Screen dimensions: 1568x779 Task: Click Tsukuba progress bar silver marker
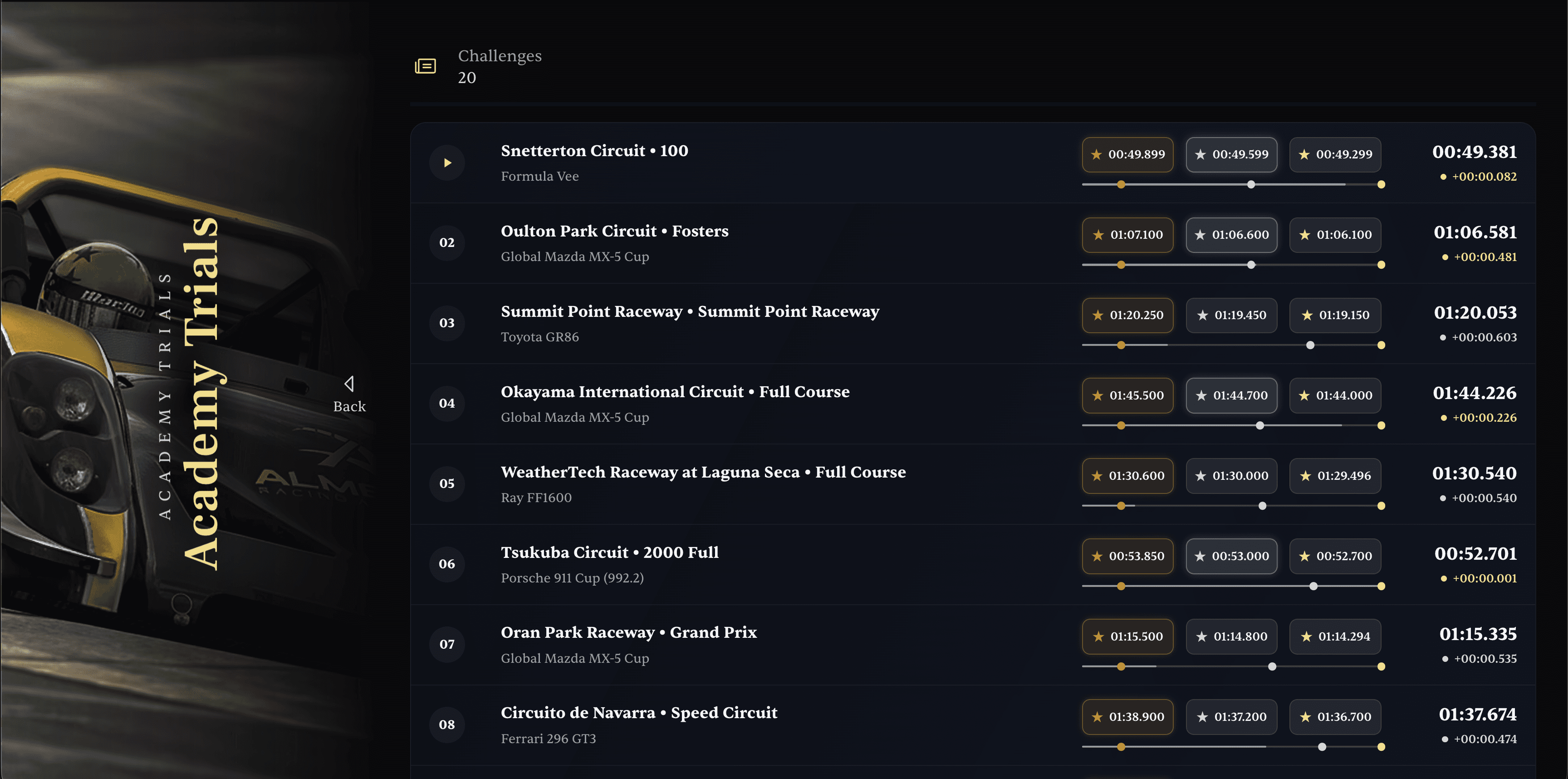1313,587
